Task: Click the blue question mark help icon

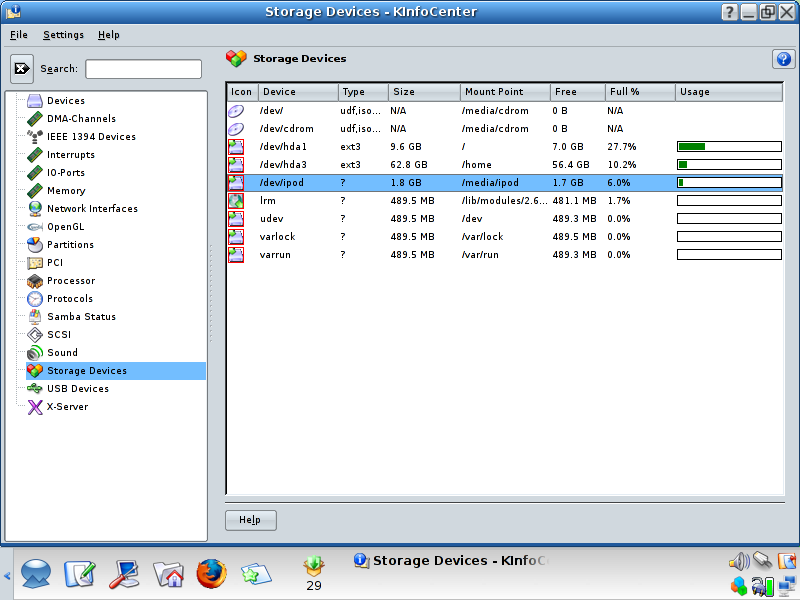Action: tap(783, 59)
